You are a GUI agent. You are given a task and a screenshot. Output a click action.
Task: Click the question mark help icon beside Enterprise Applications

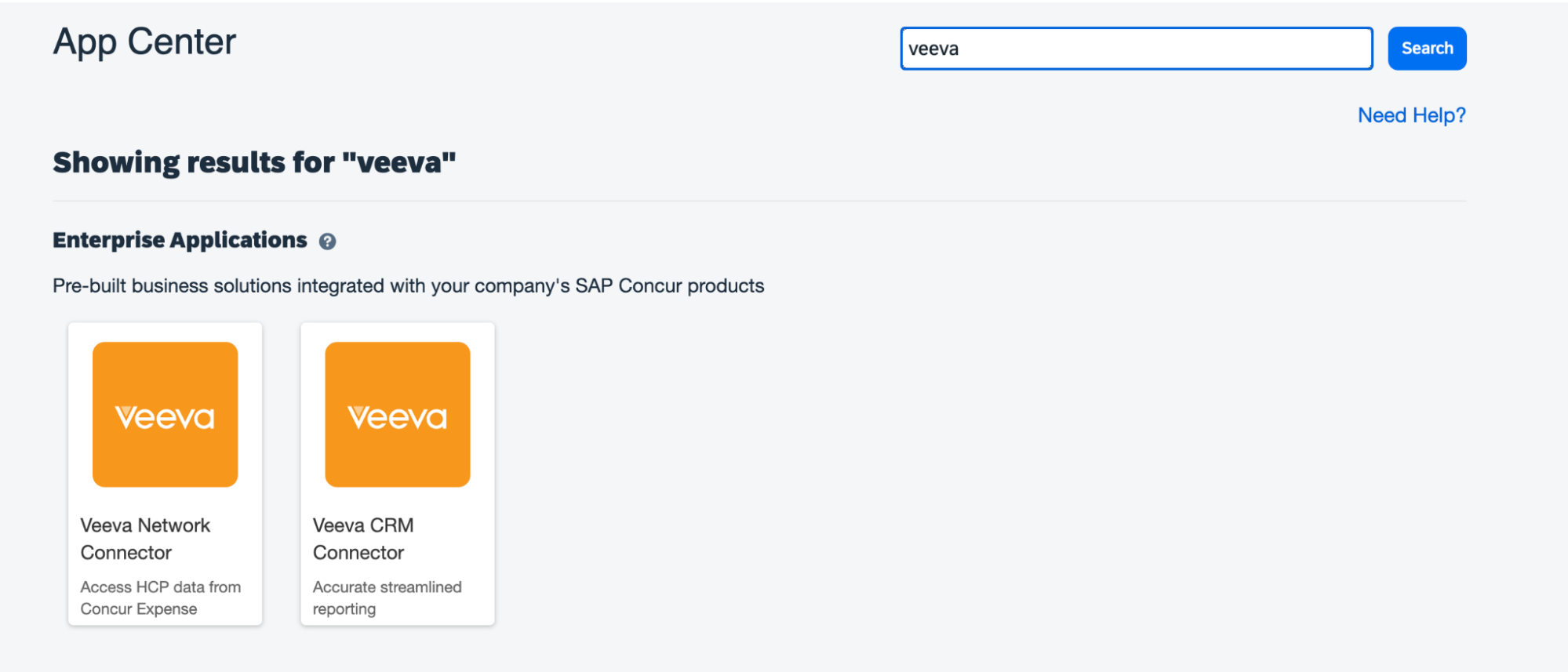click(x=327, y=242)
